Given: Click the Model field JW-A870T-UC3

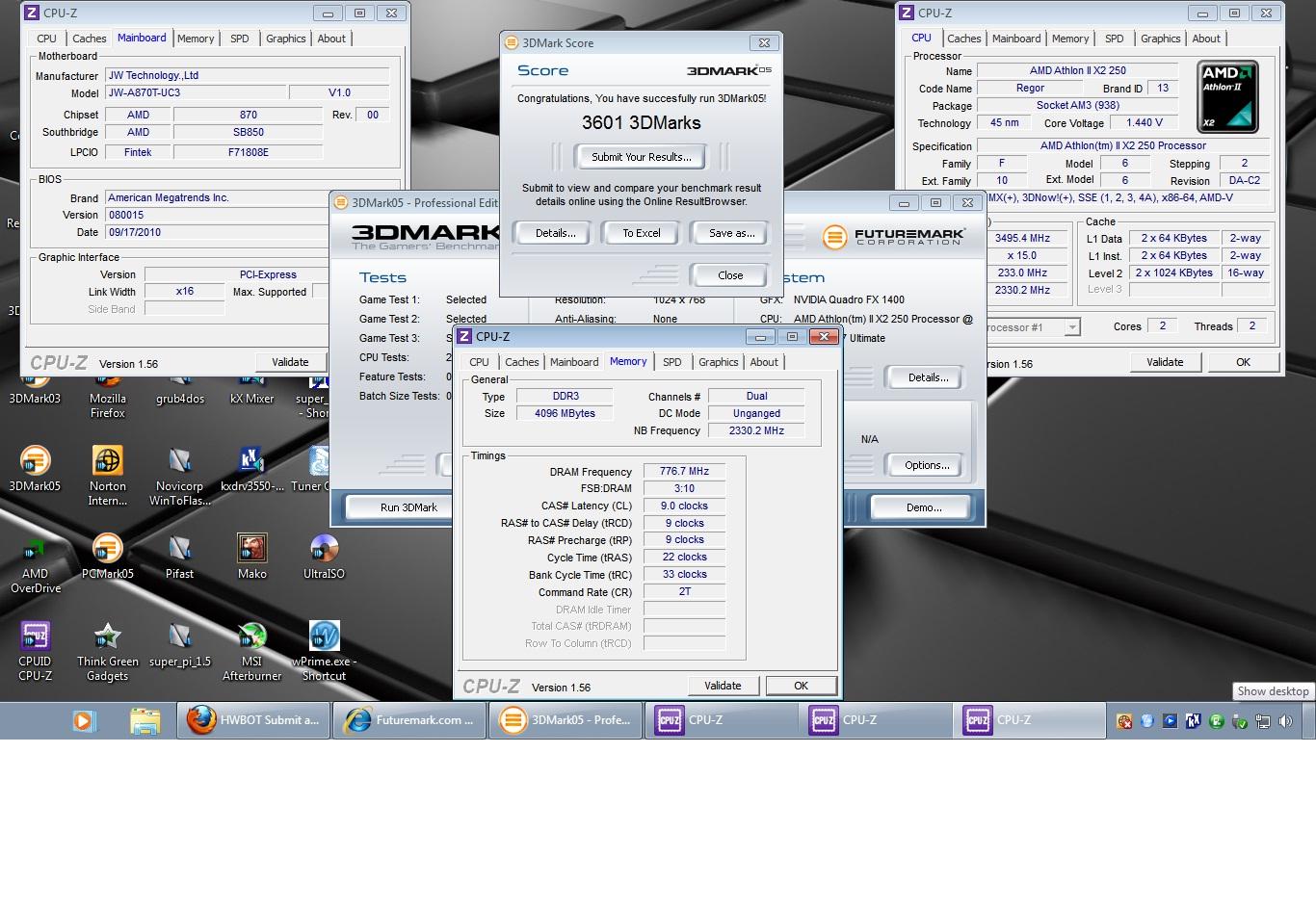Looking at the screenshot, I should coord(196,92).
